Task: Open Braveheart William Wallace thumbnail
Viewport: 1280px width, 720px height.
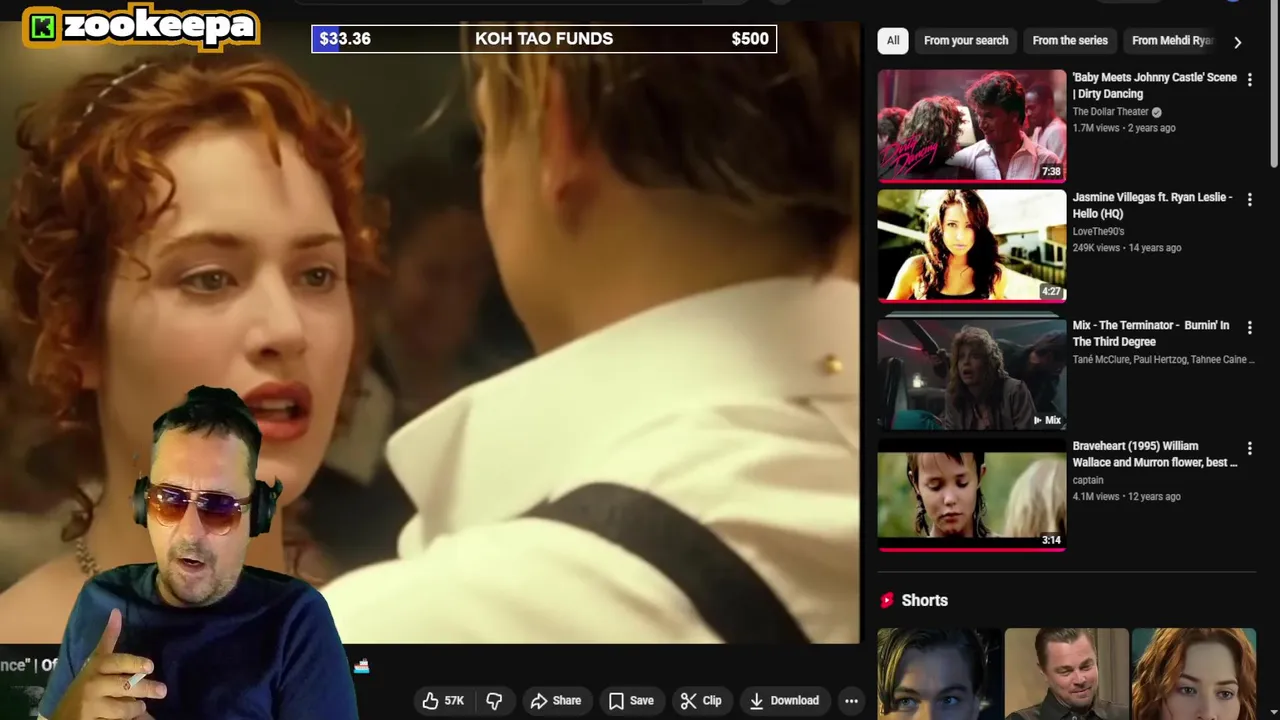Action: [x=972, y=494]
